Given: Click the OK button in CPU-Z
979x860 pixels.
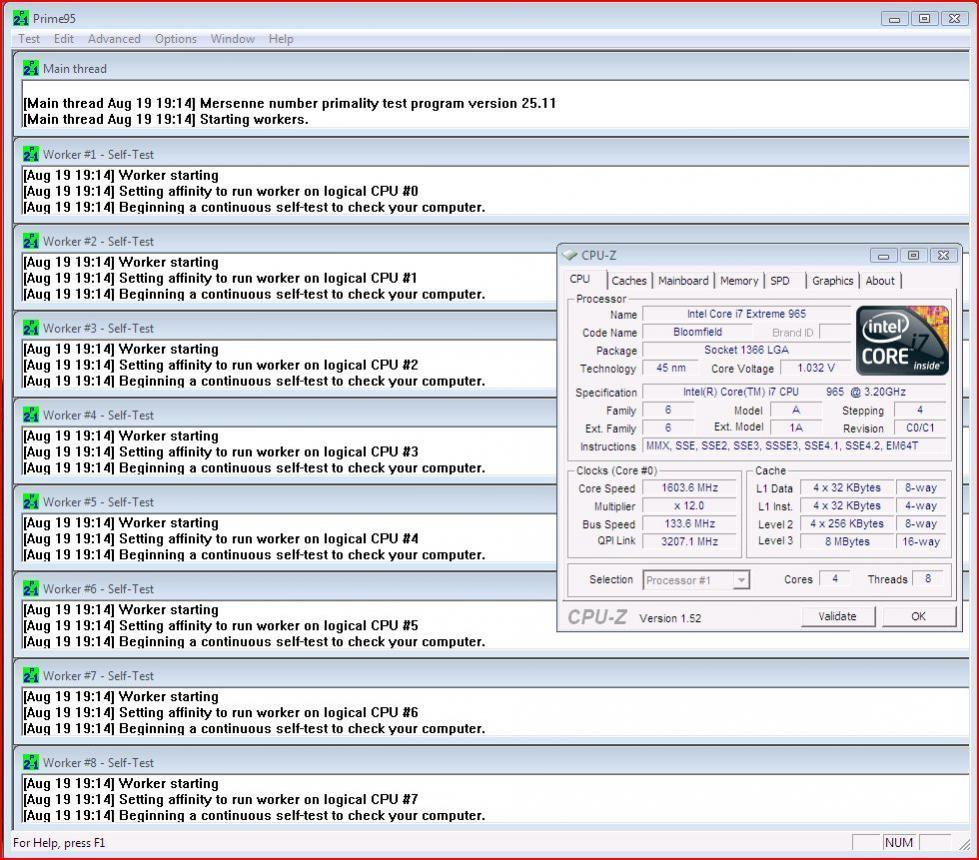Looking at the screenshot, I should tap(918, 616).
